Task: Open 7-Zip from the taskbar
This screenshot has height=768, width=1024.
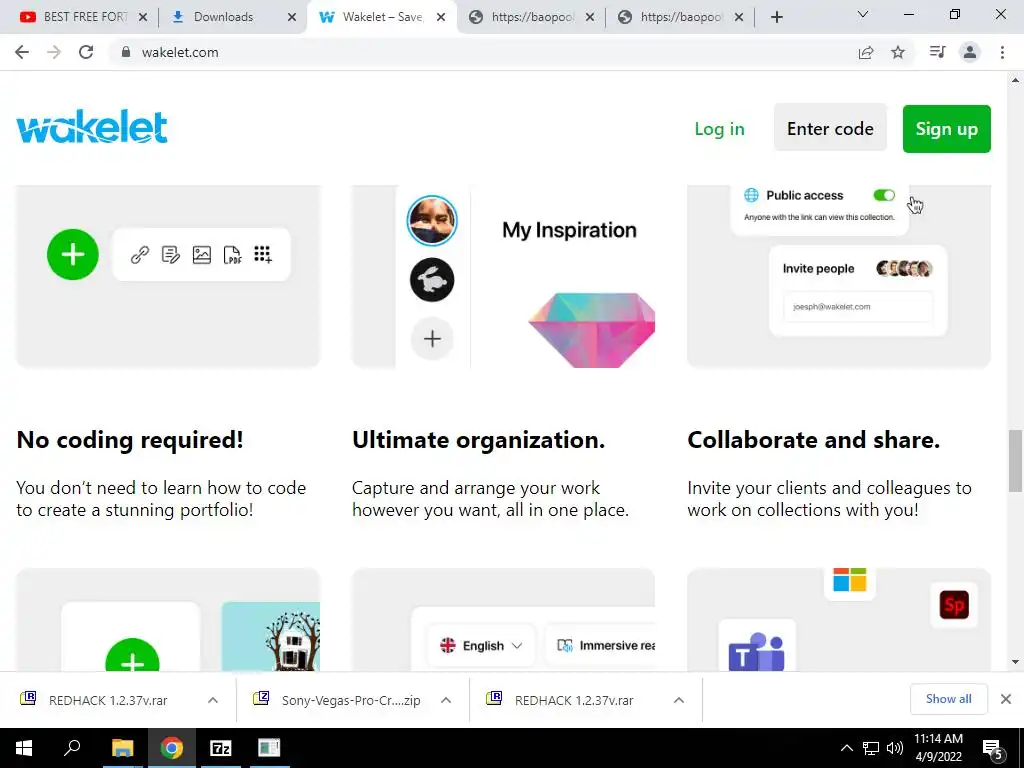Action: (220, 748)
